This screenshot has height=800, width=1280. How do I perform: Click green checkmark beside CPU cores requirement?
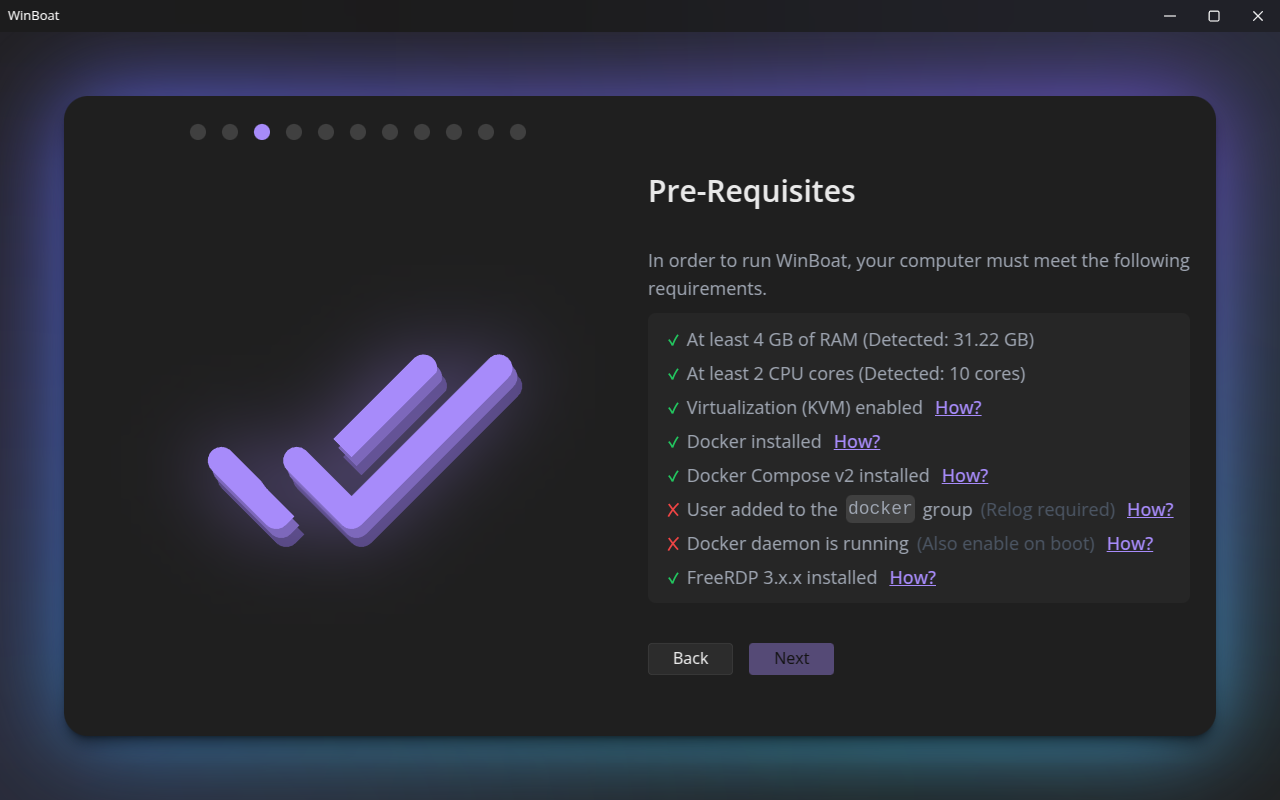click(673, 374)
